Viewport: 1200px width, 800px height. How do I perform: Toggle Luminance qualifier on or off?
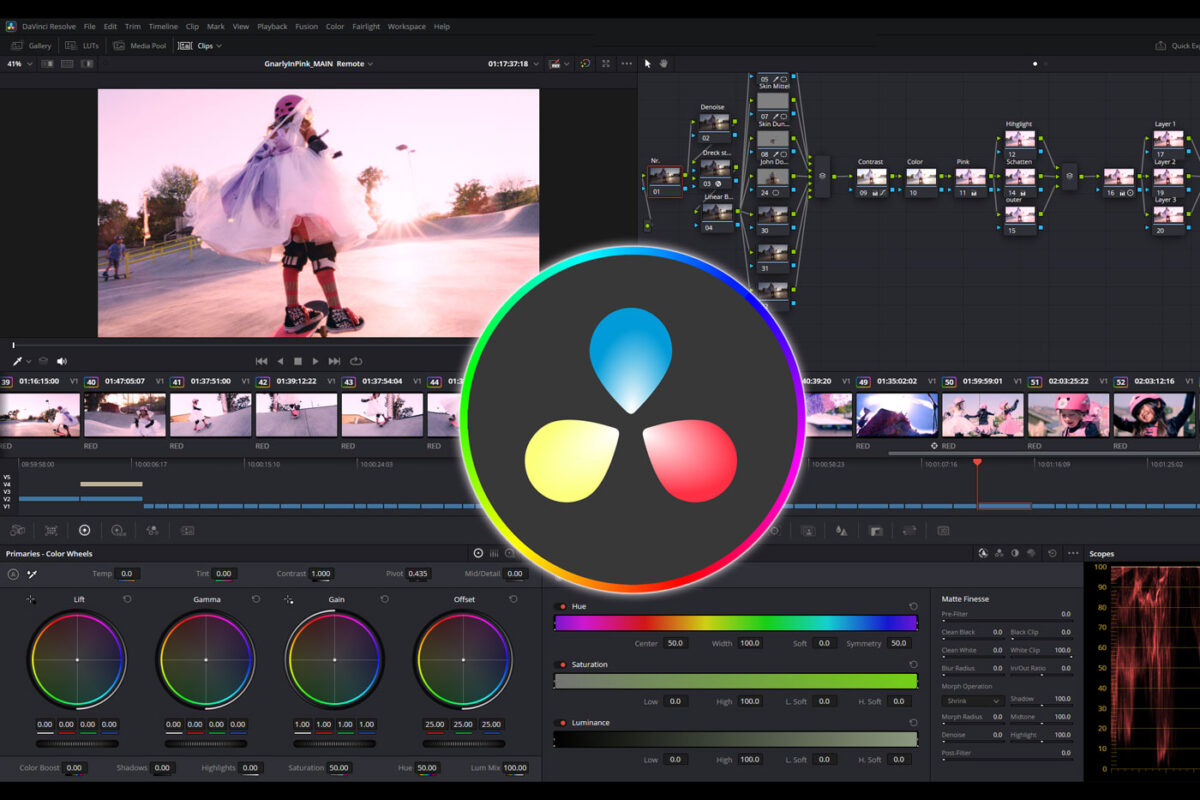click(x=562, y=723)
